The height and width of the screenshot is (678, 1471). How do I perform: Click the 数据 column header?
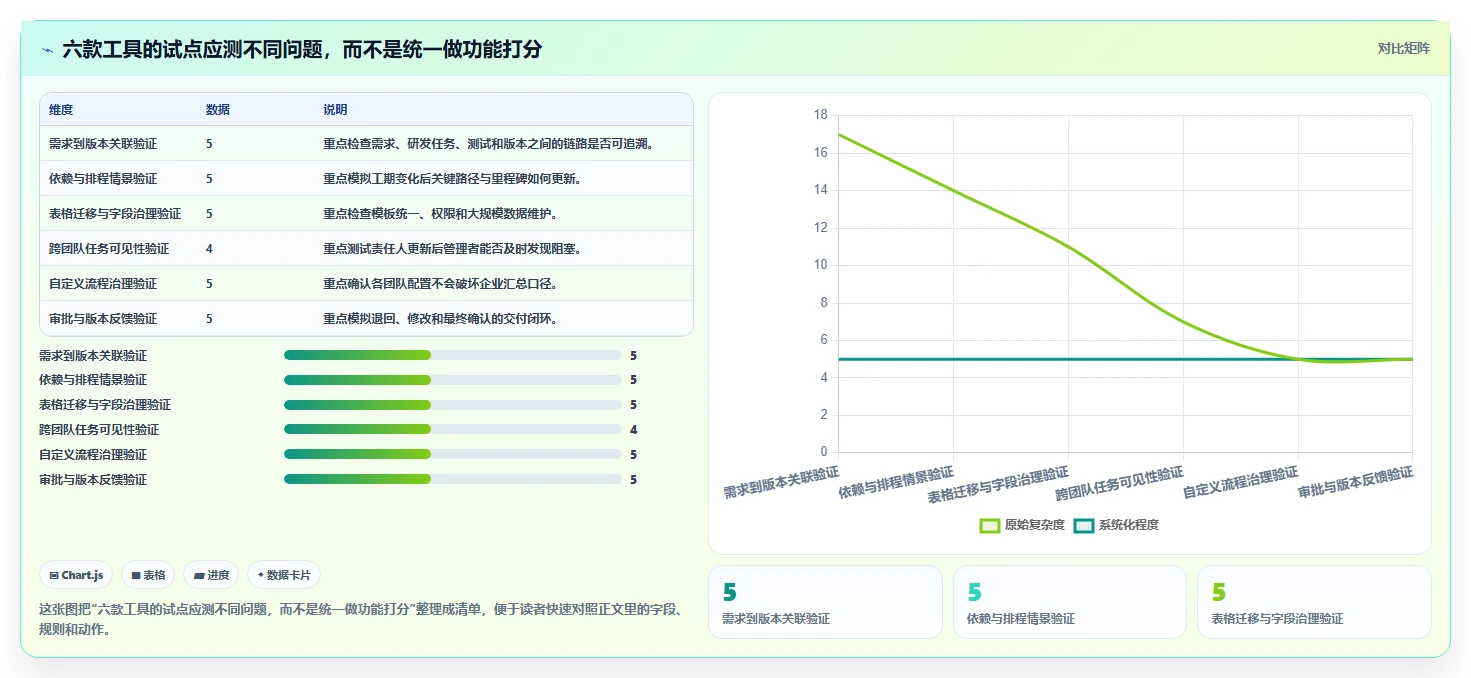(x=218, y=110)
